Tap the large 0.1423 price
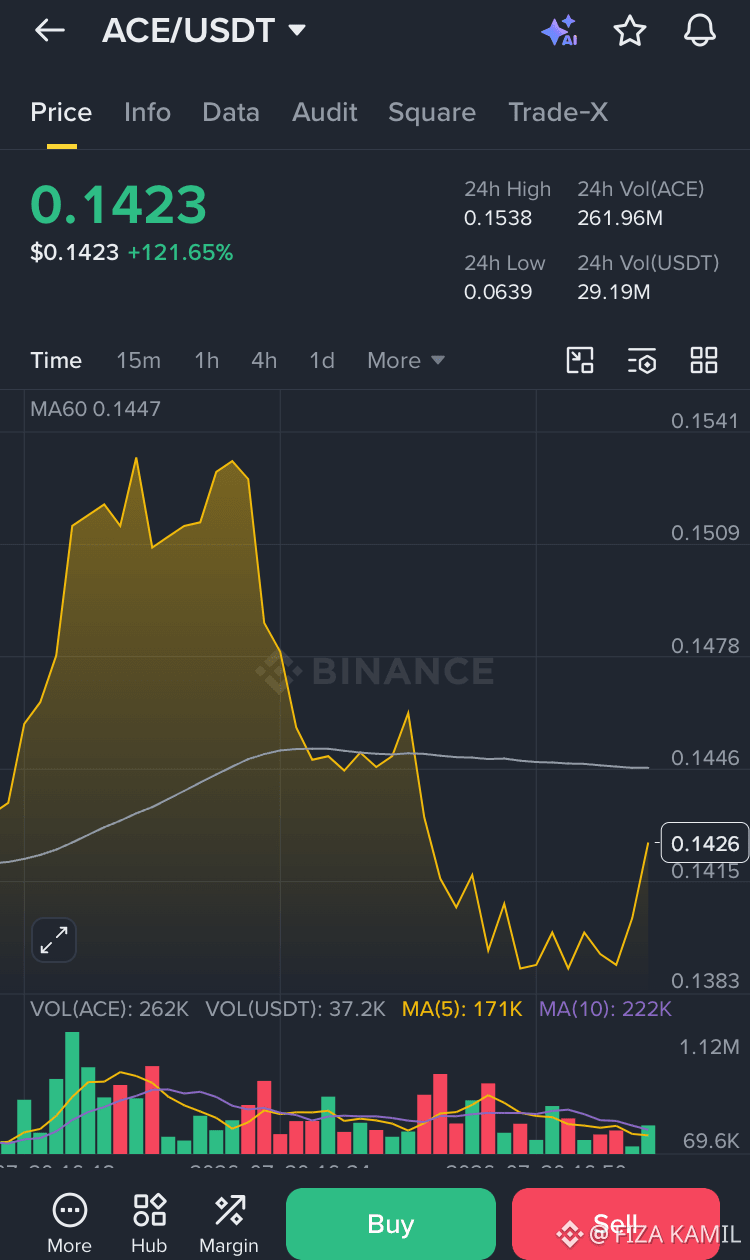This screenshot has width=750, height=1260. tap(118, 205)
